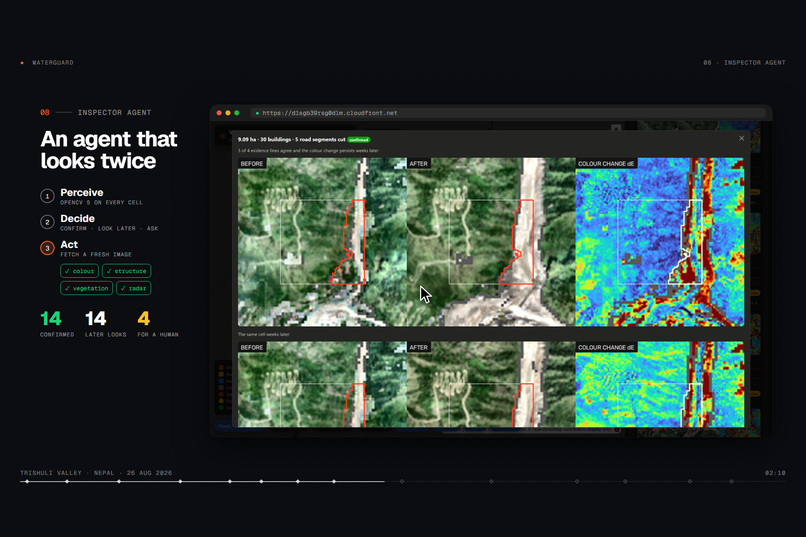806x537 pixels.
Task: Click the '9.09 ha · 30 buildings' popup title
Action: [291, 140]
